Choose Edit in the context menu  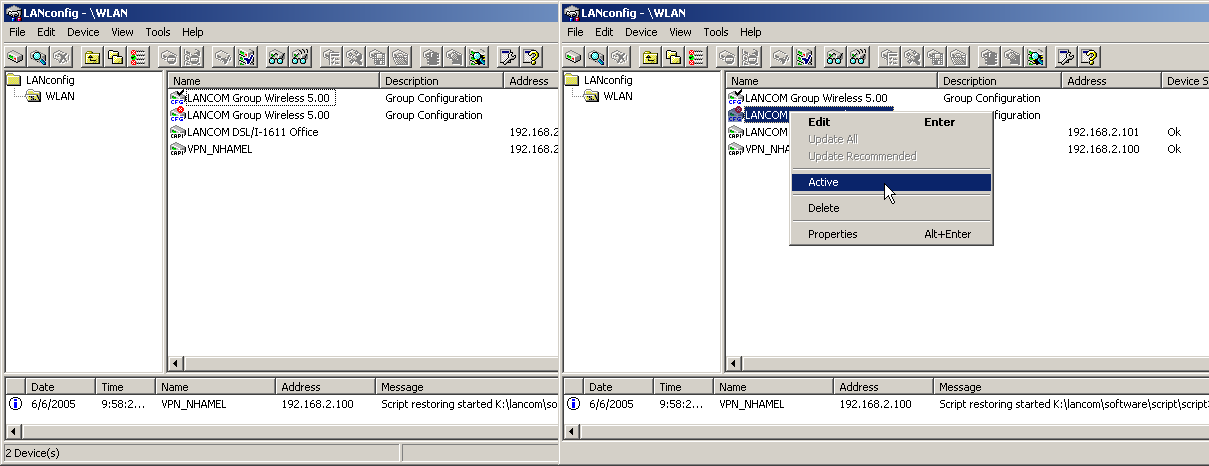pyautogui.click(x=818, y=122)
